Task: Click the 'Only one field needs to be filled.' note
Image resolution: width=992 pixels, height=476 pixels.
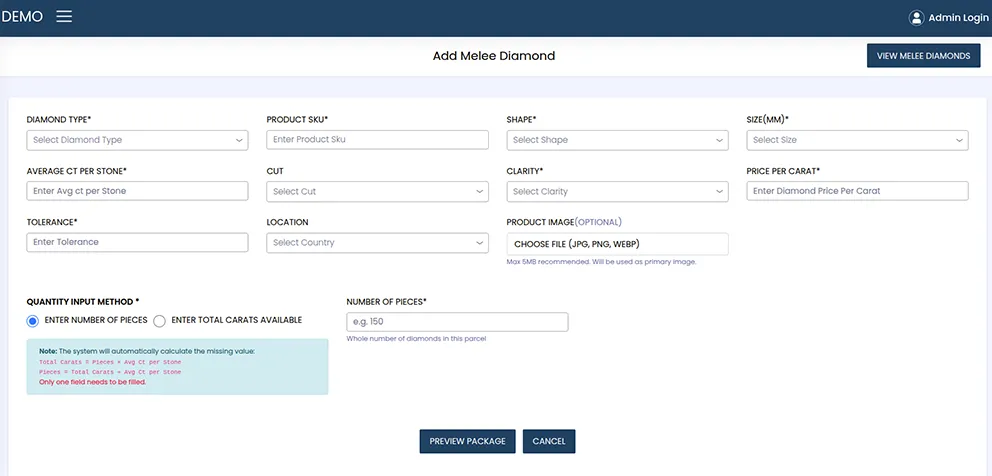Action: [92, 382]
